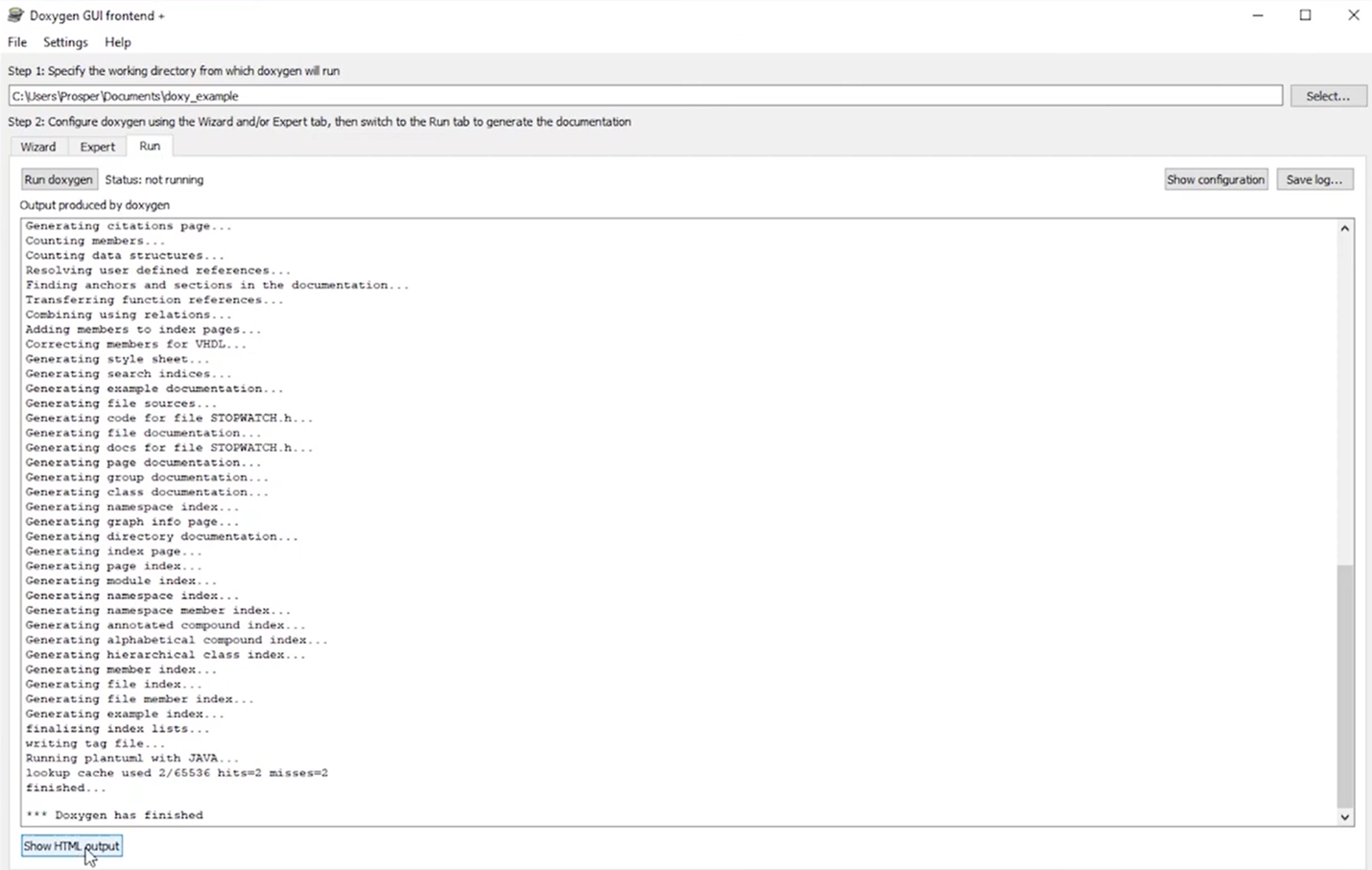Image resolution: width=1372 pixels, height=870 pixels.
Task: Click the Show HTML output button
Action: point(72,846)
